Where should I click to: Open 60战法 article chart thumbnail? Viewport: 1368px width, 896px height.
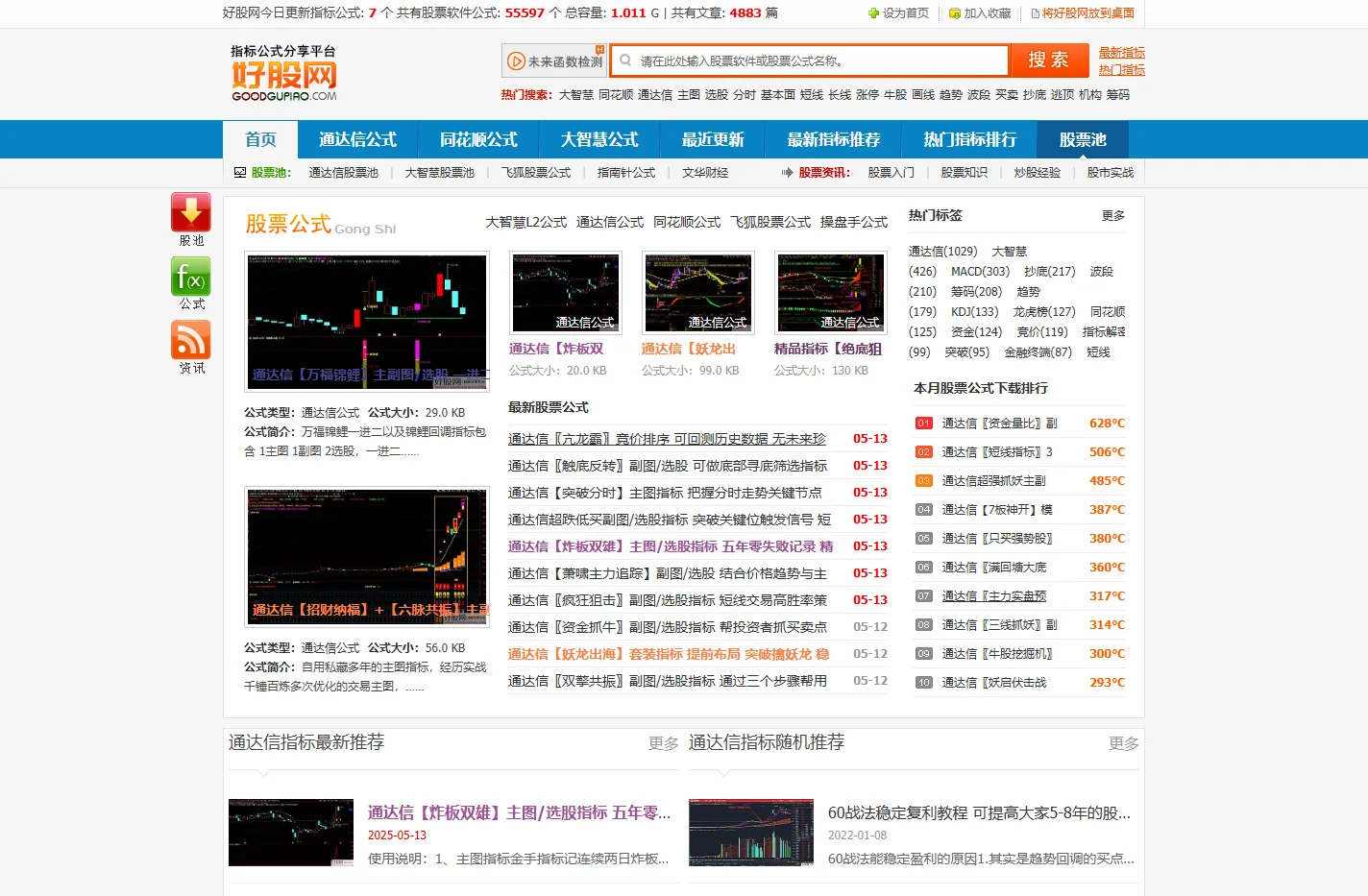[x=751, y=833]
